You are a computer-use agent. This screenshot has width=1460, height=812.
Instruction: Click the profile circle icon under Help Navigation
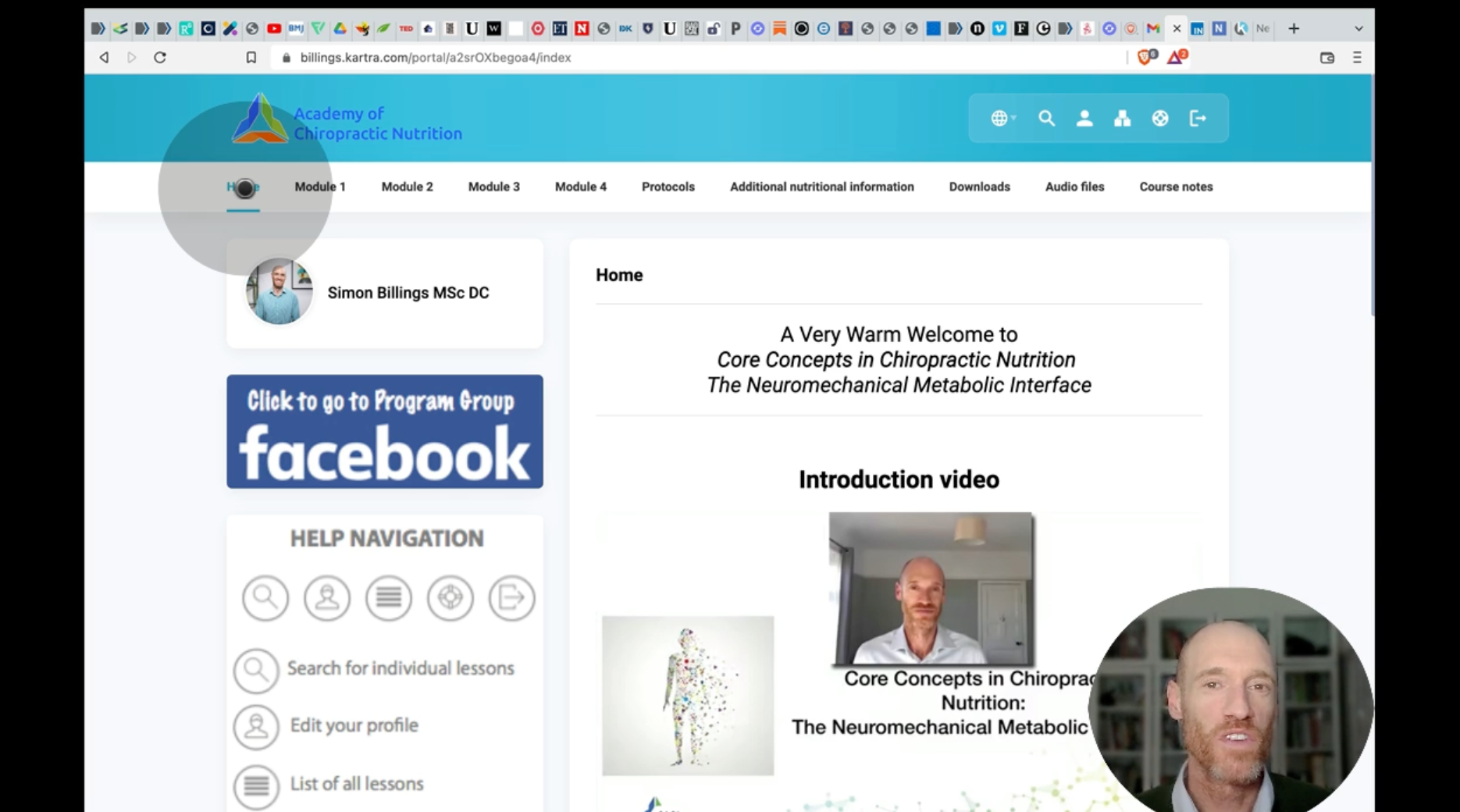click(327, 598)
